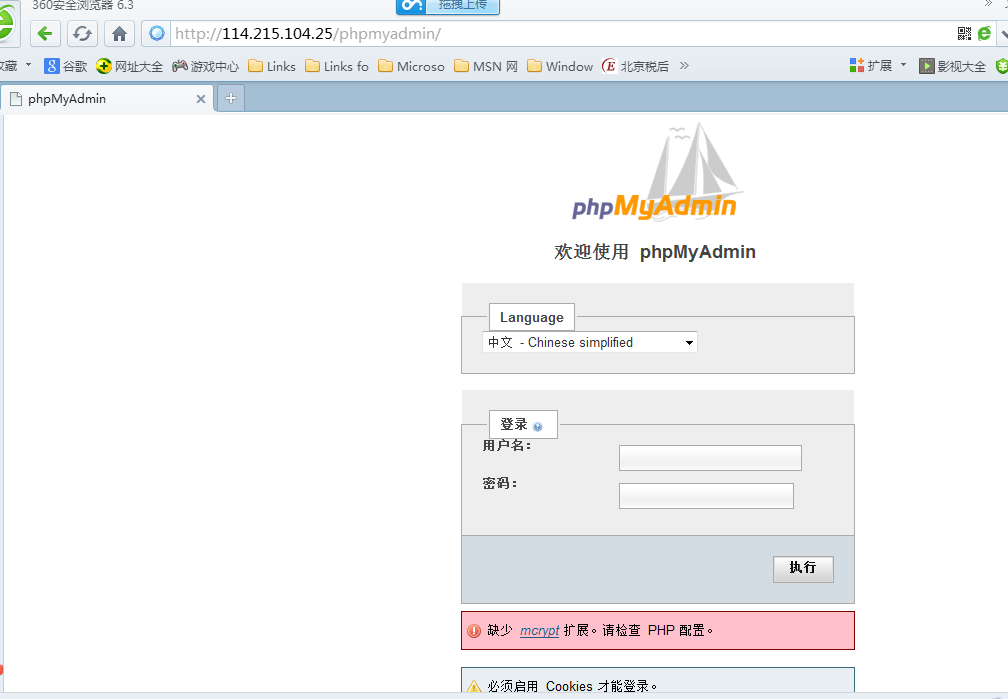The image size is (1008, 699).
Task: Click the Language legend label
Action: 532,317
